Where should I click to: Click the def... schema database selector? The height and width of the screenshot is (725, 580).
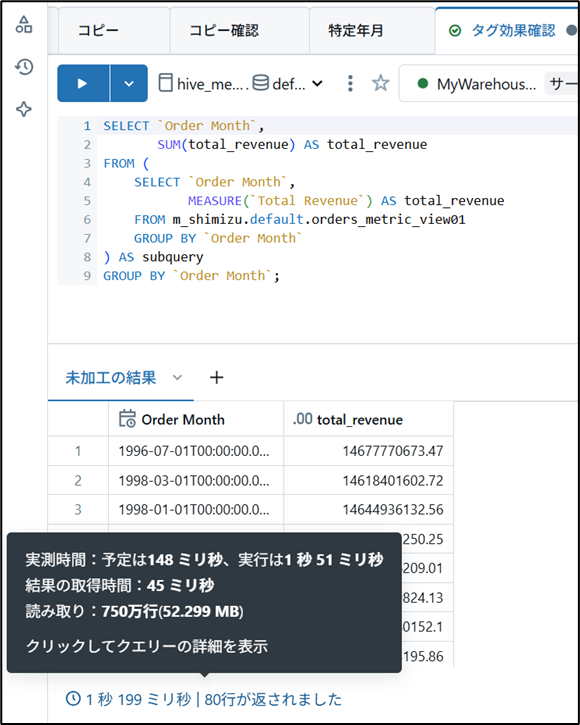[x=278, y=84]
